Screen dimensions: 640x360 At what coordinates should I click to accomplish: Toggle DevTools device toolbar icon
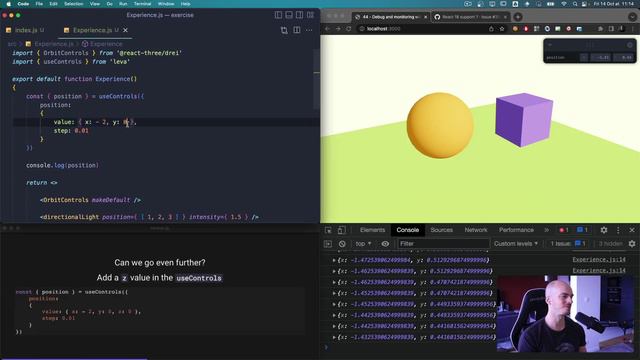click(x=341, y=230)
